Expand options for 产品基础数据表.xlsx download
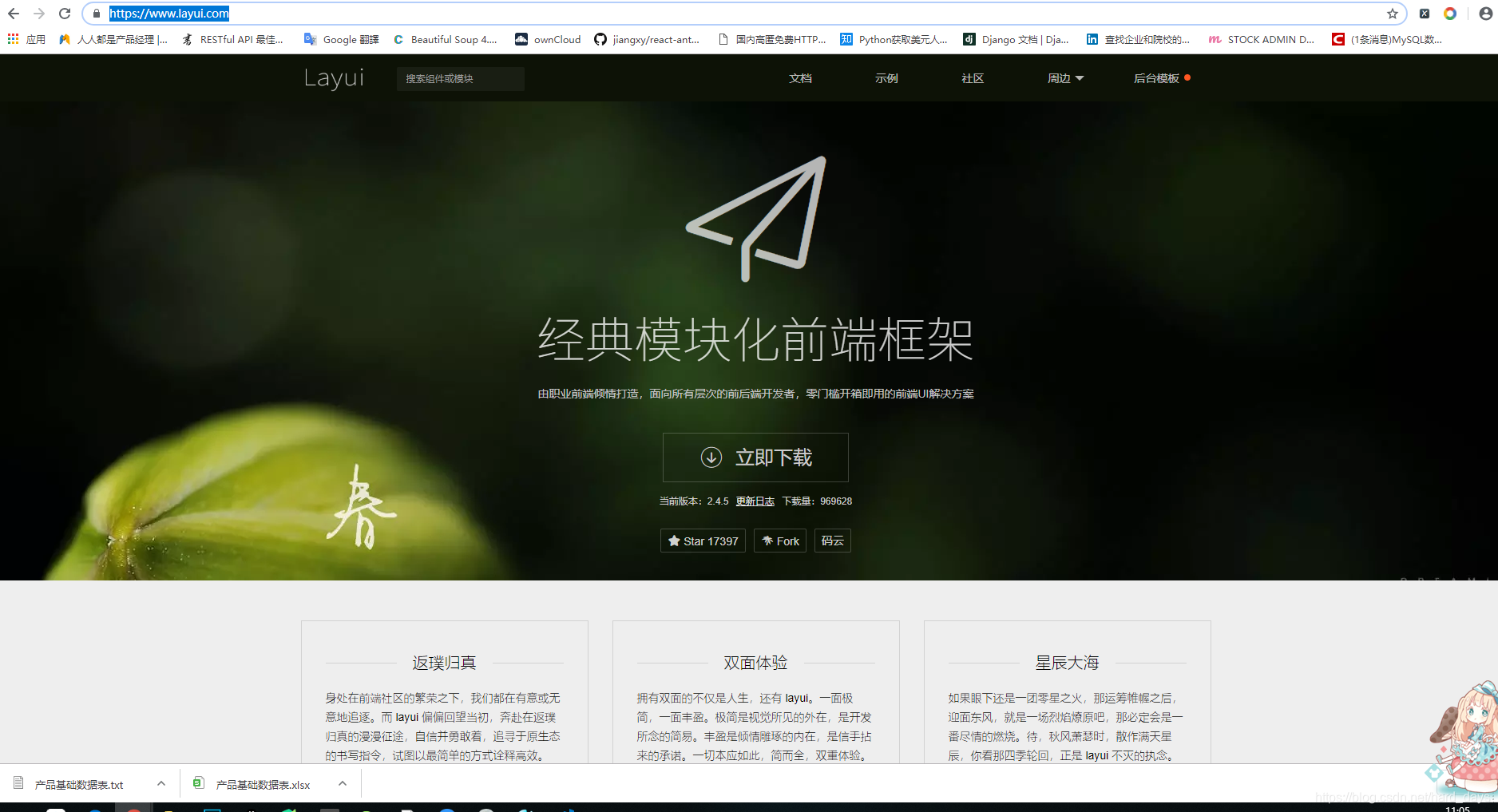The image size is (1498, 812). pyautogui.click(x=343, y=784)
